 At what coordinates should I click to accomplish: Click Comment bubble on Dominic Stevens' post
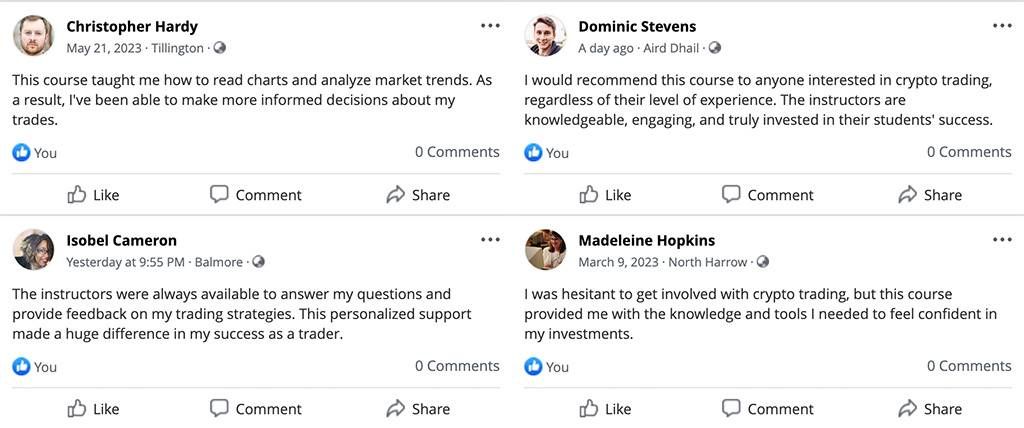coord(732,195)
